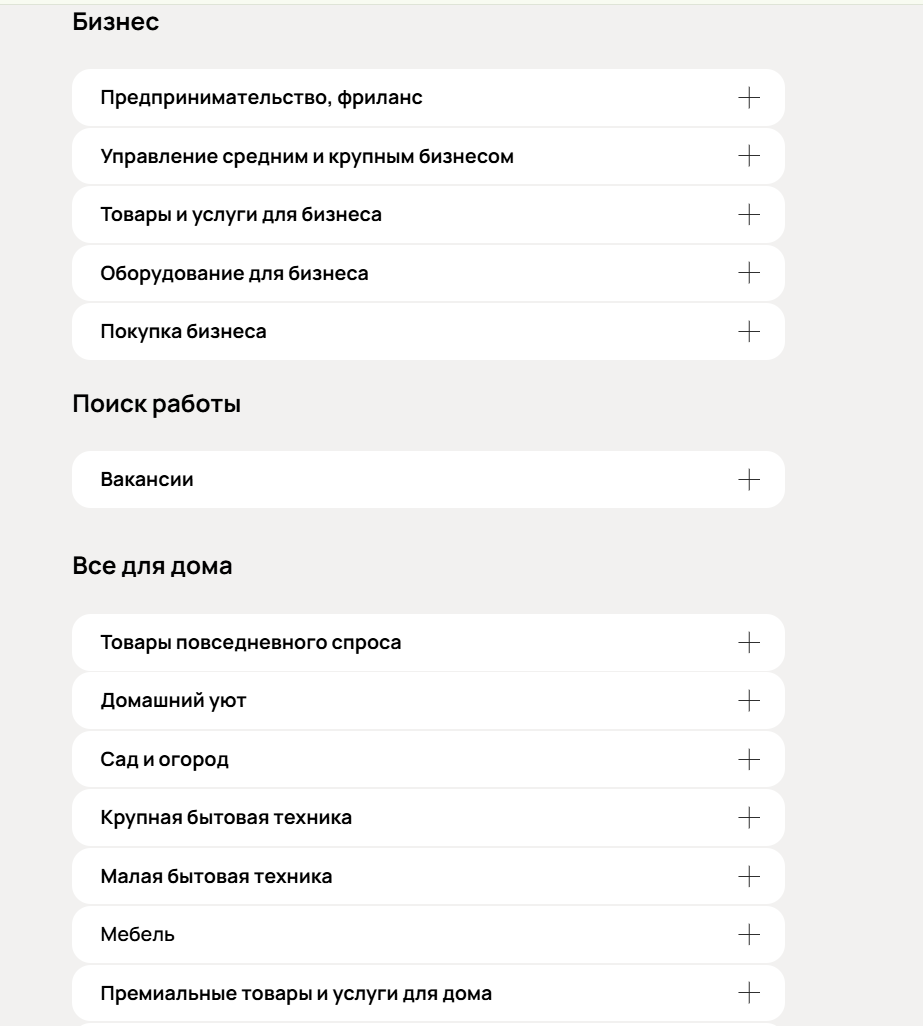Open the Мебель category by its label

tap(133, 932)
